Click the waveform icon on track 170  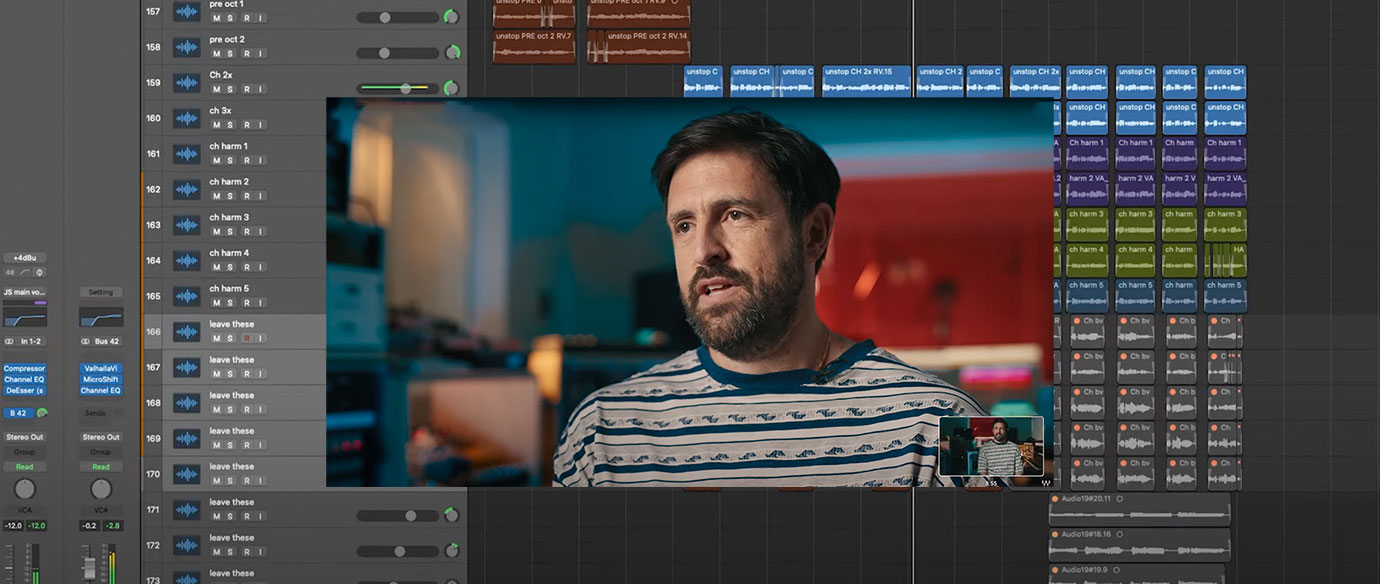[x=187, y=474]
